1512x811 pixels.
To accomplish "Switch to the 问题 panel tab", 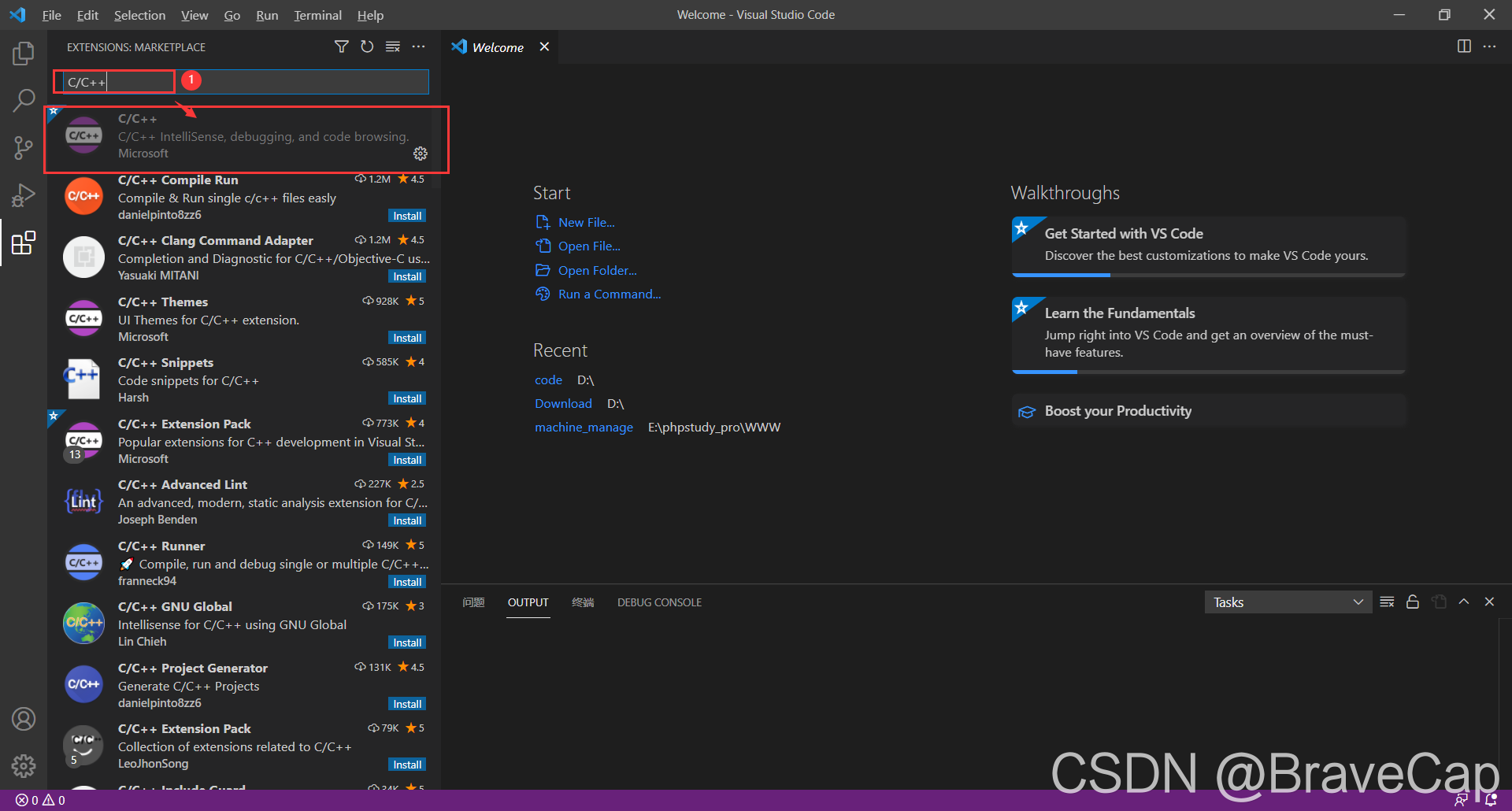I will [473, 602].
